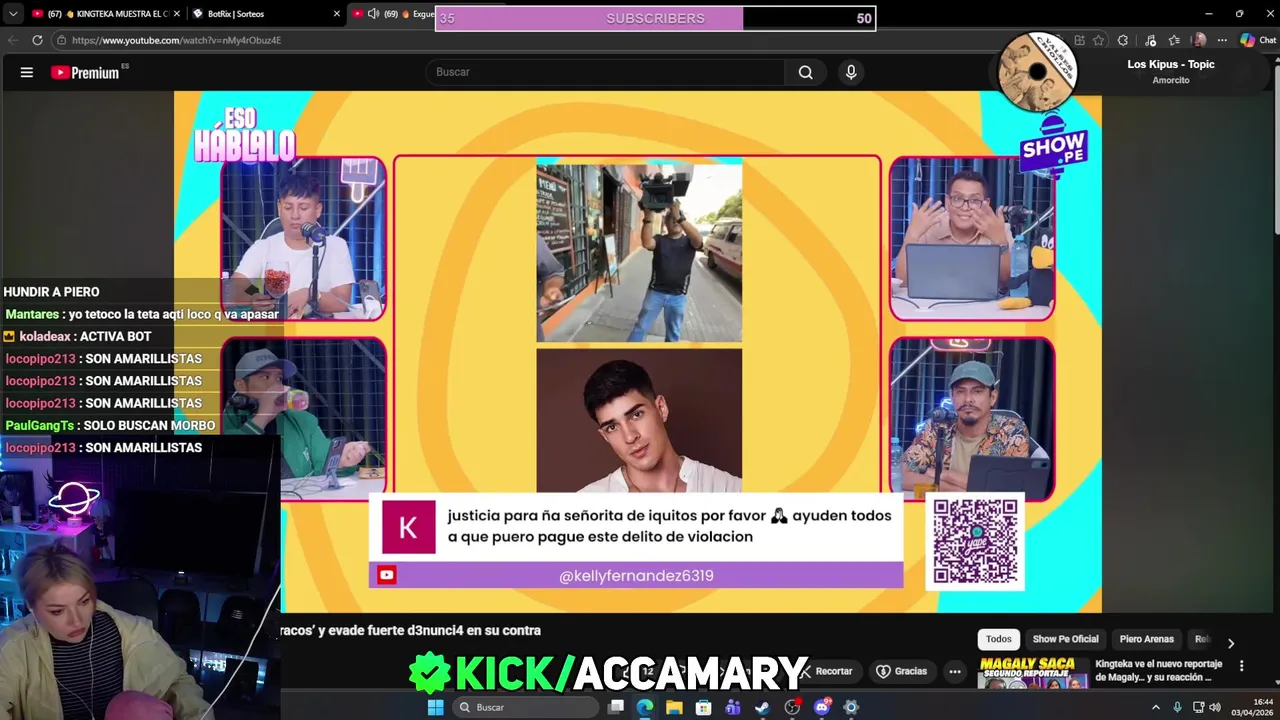Click the YouTube search magnifier button
1280x720 pixels.
805,72
